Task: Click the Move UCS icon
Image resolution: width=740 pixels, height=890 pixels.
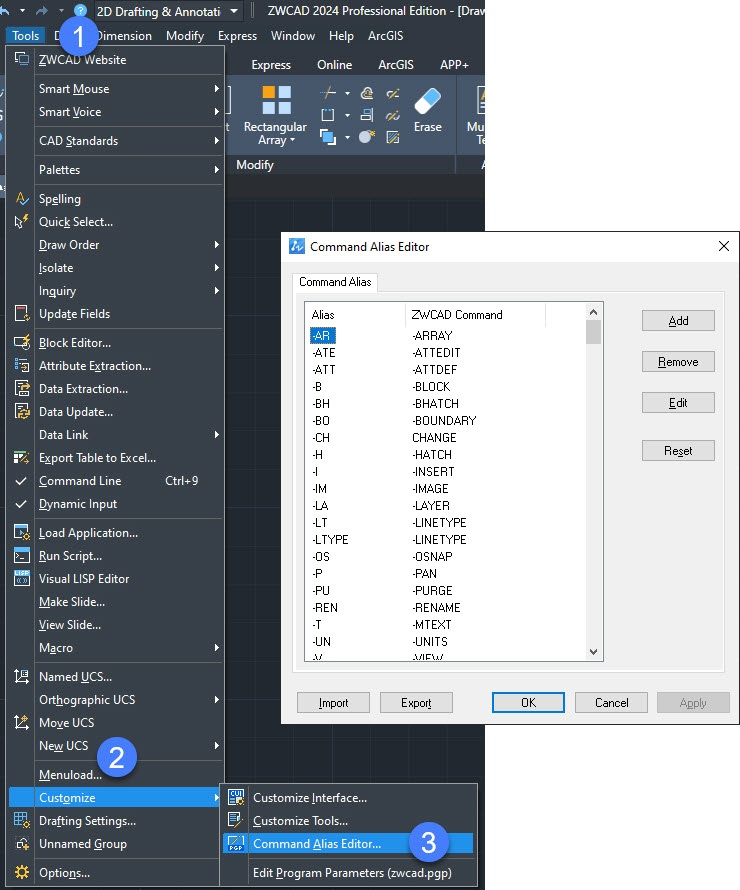Action: point(22,723)
